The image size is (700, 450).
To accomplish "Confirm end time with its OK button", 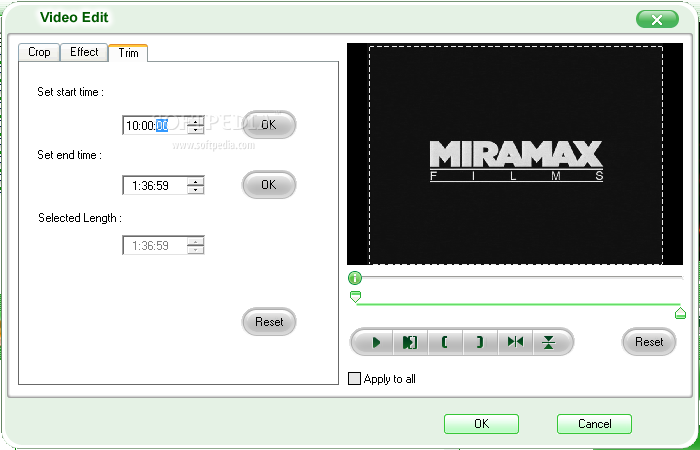I will [x=269, y=184].
